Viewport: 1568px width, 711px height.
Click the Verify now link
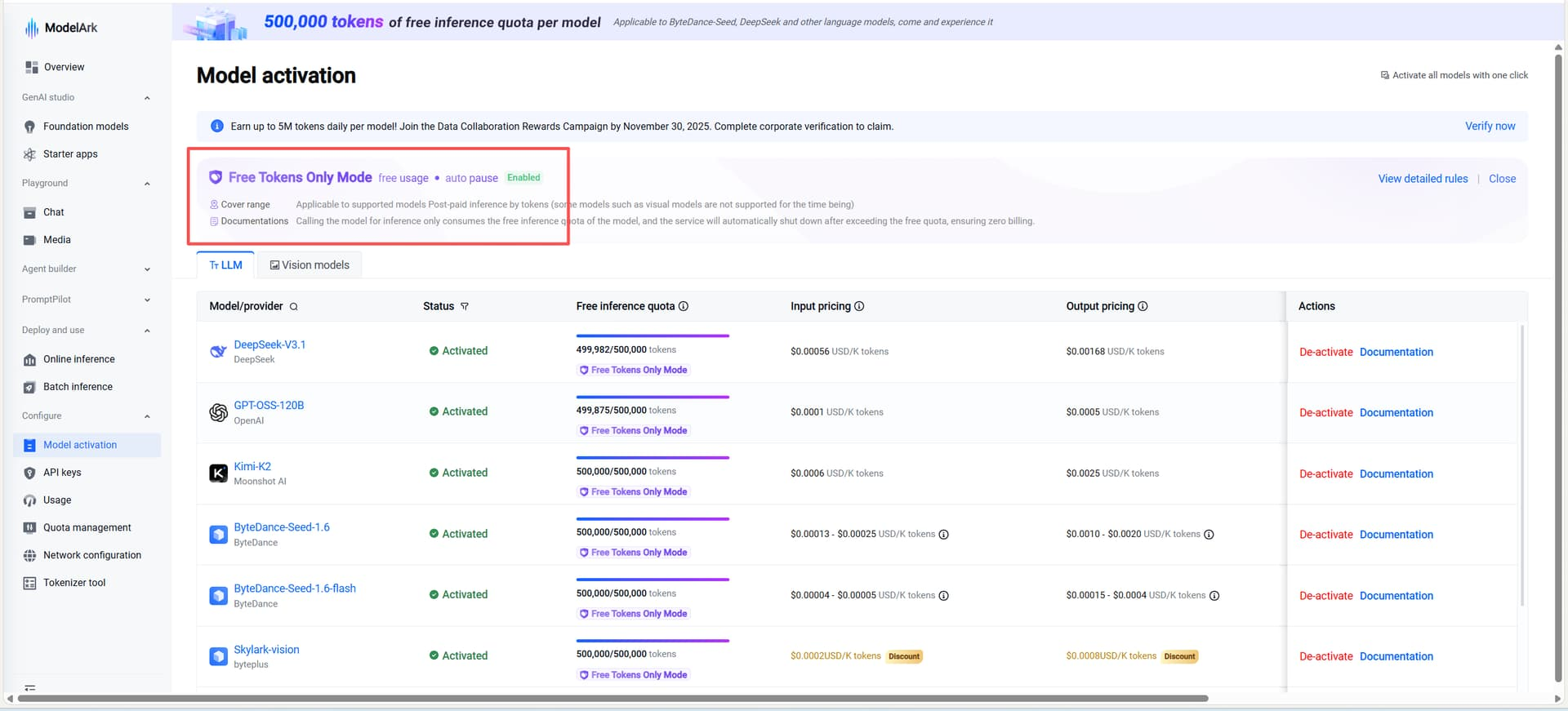(x=1490, y=127)
